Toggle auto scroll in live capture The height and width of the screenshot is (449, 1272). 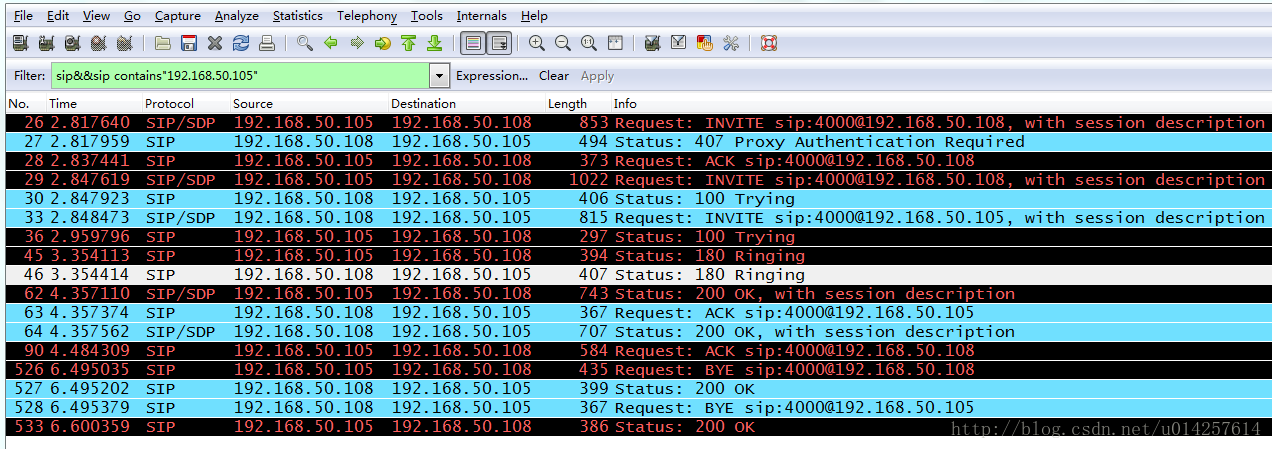(x=499, y=43)
